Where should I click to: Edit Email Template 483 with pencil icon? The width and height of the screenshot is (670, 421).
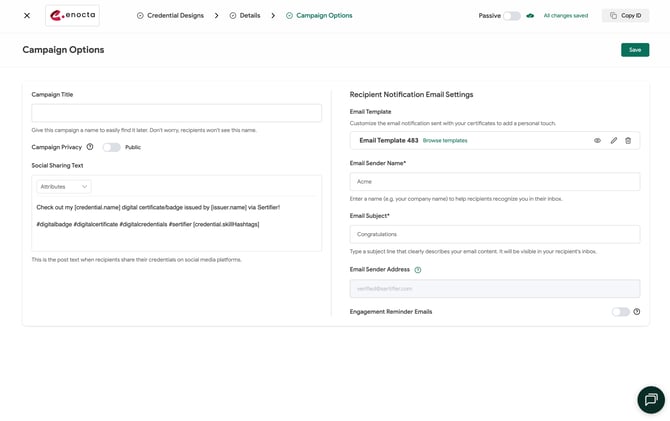pyautogui.click(x=614, y=141)
